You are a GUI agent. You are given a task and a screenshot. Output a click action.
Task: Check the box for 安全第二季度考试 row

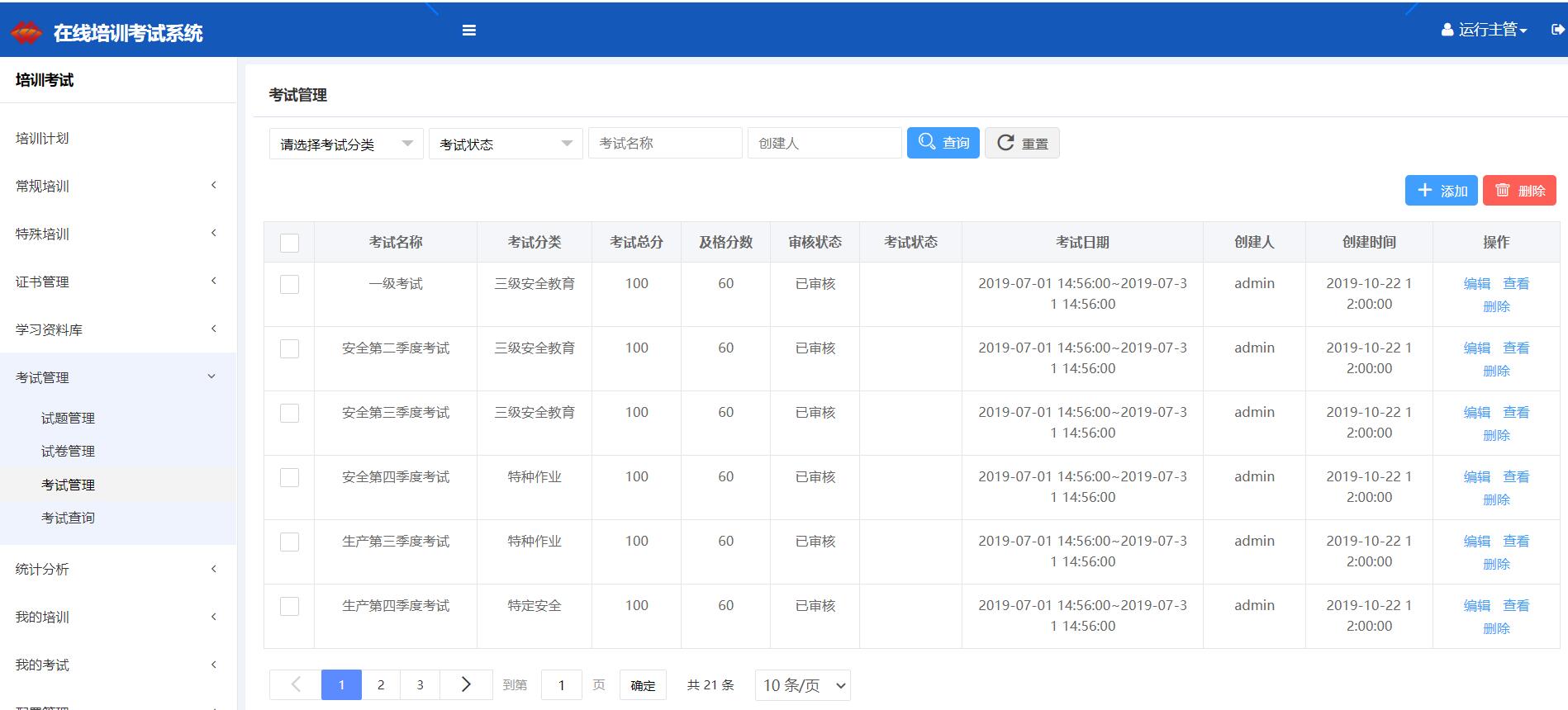tap(289, 348)
